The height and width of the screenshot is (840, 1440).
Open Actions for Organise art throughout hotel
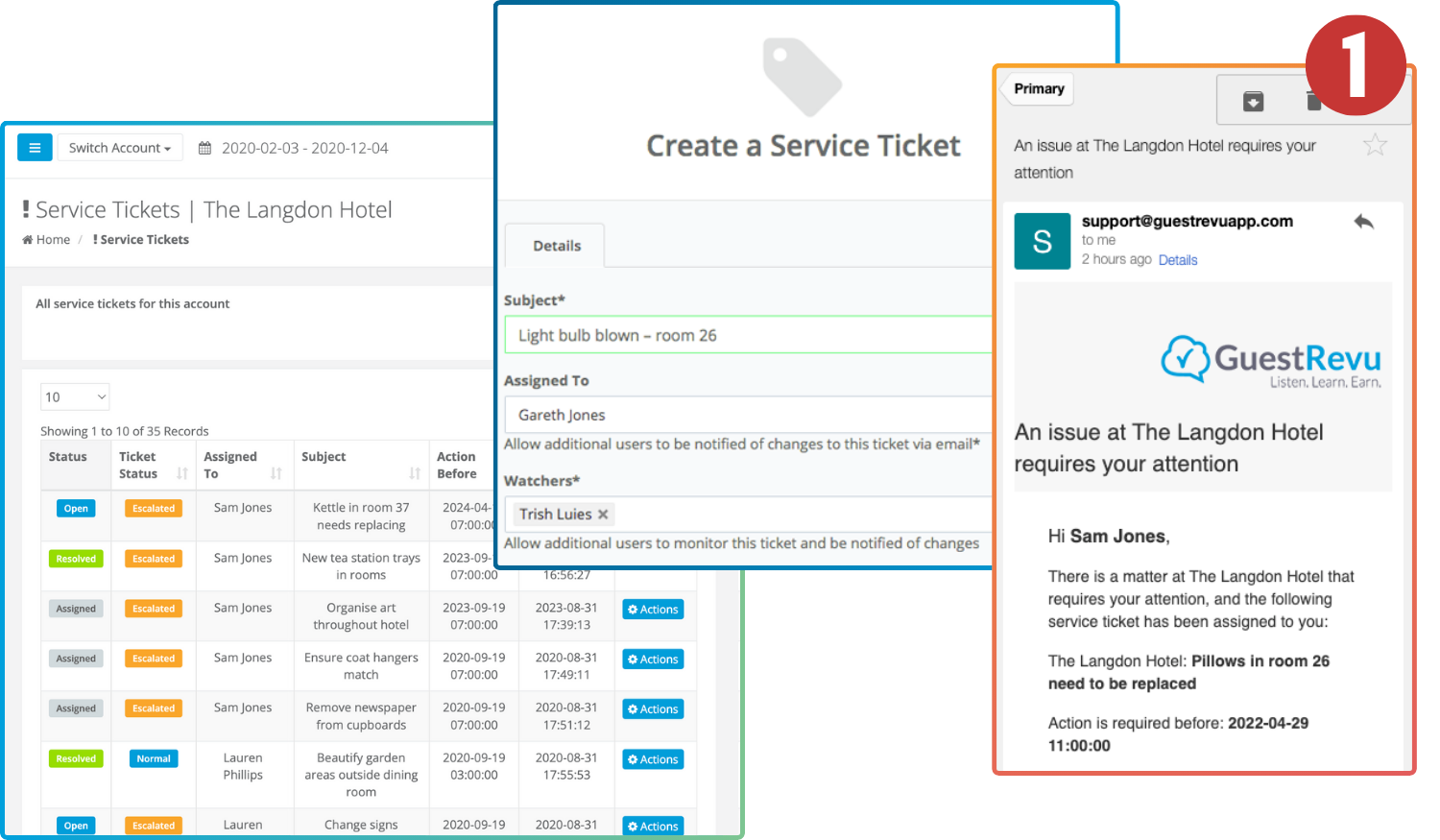(x=653, y=610)
